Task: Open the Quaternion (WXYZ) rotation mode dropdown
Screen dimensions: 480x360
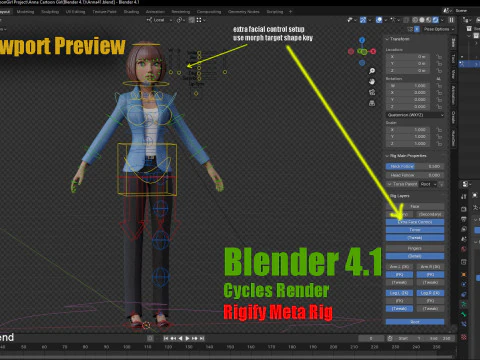Action: pos(415,115)
